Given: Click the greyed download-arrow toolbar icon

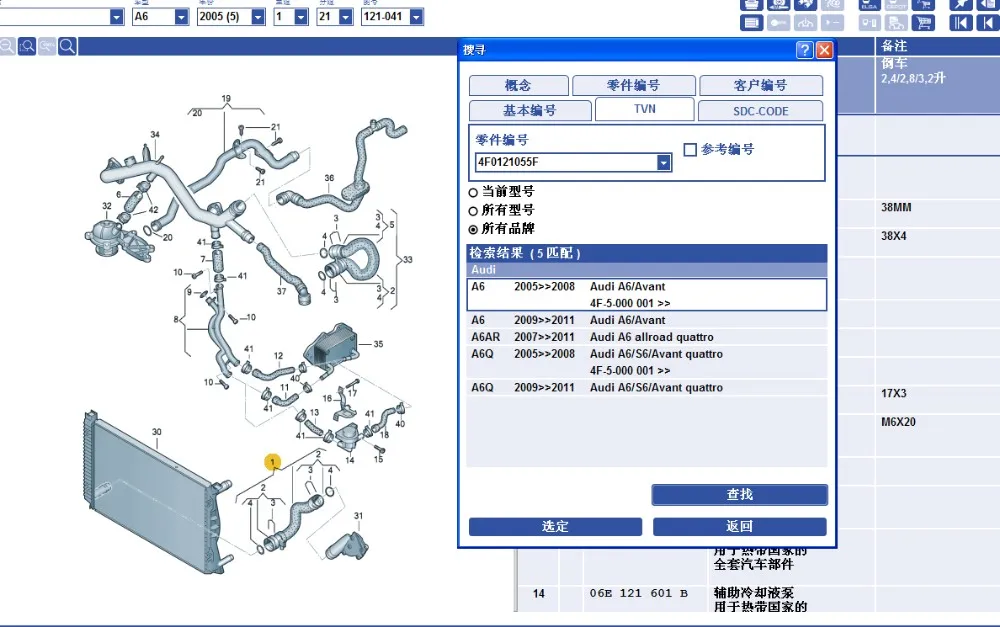Looking at the screenshot, I should point(805,23).
